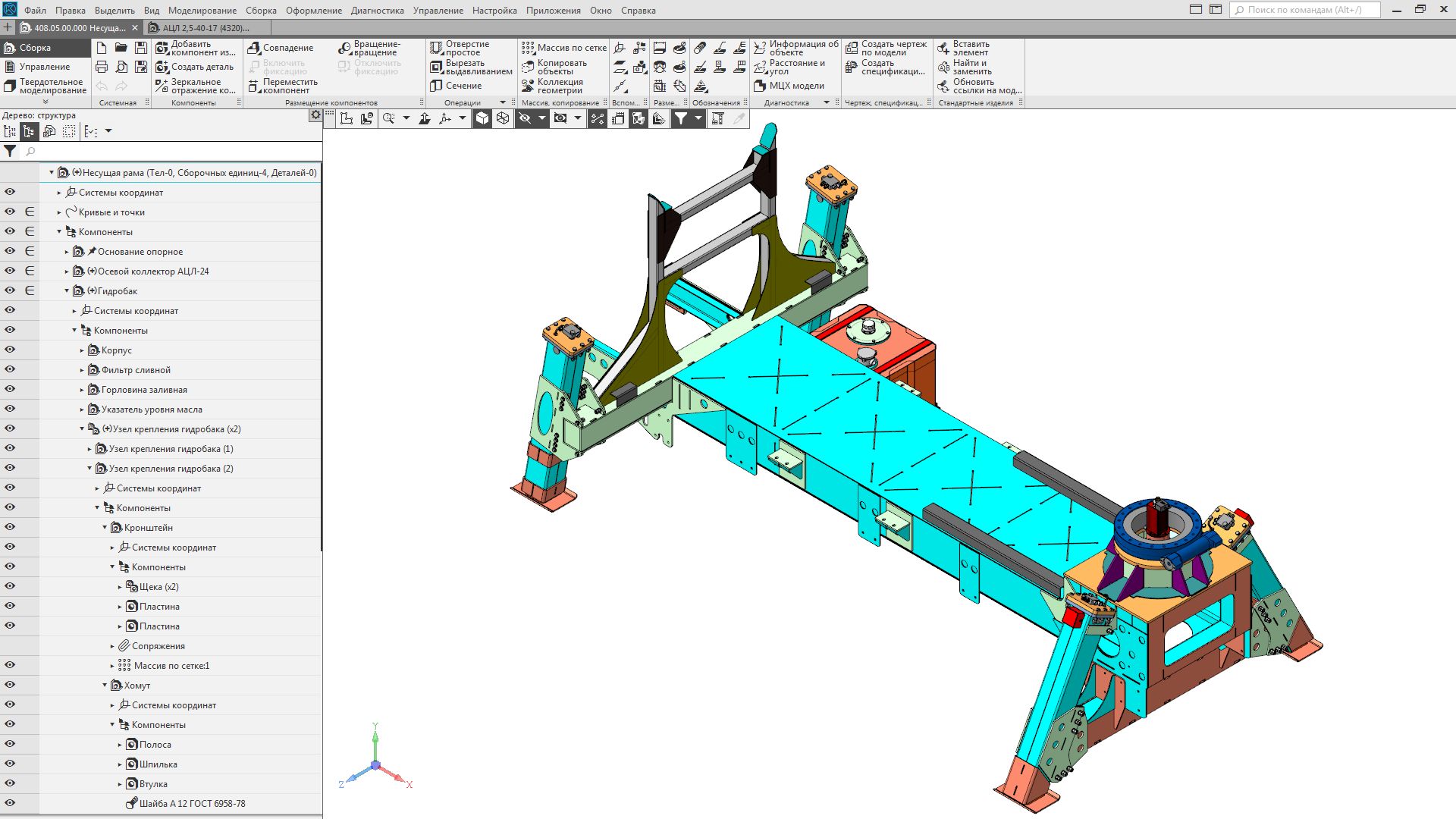Switch to АЦЛ 2,5-40-17 document tab
The width and height of the screenshot is (1456, 819).
[x=205, y=28]
